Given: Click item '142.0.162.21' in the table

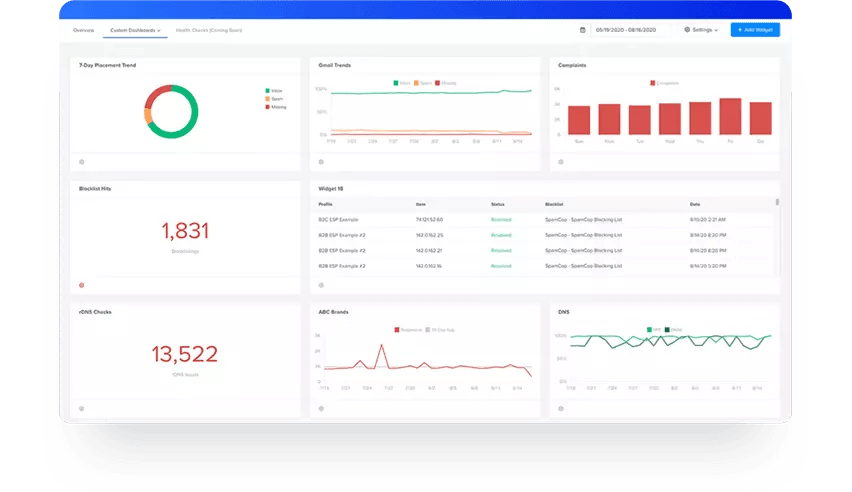Looking at the screenshot, I should point(429,251).
